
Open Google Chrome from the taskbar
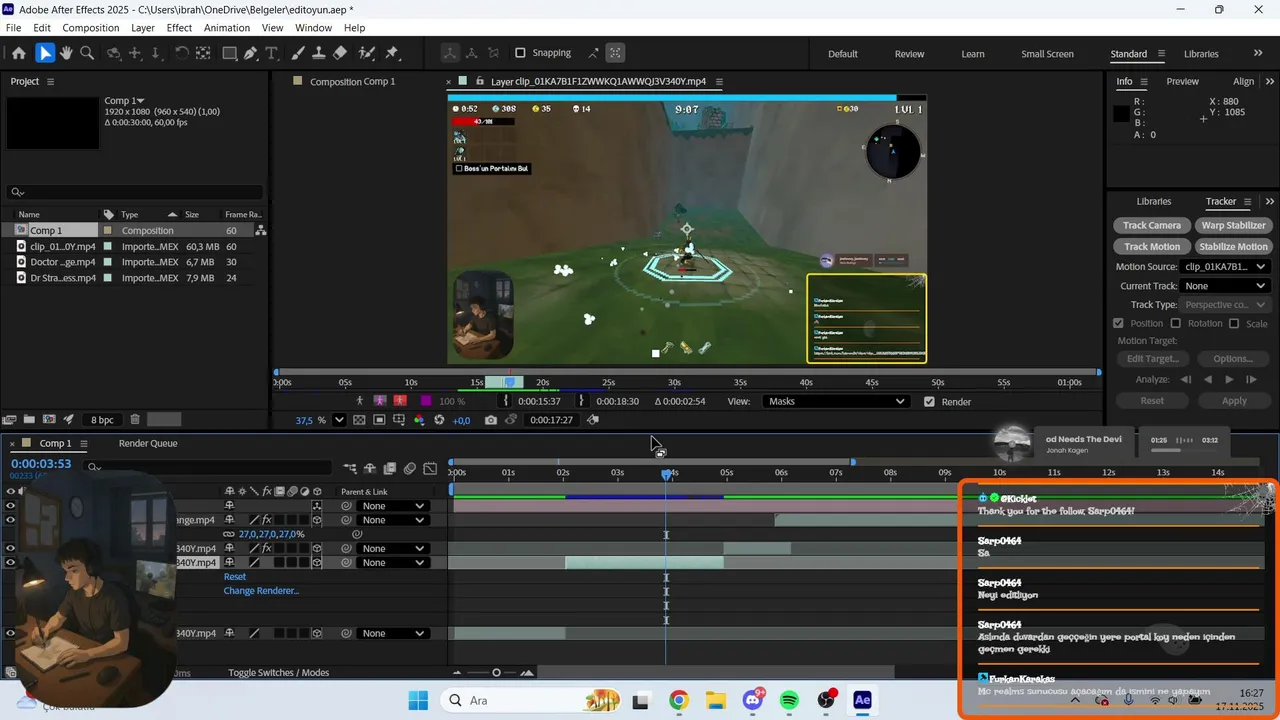click(x=679, y=700)
